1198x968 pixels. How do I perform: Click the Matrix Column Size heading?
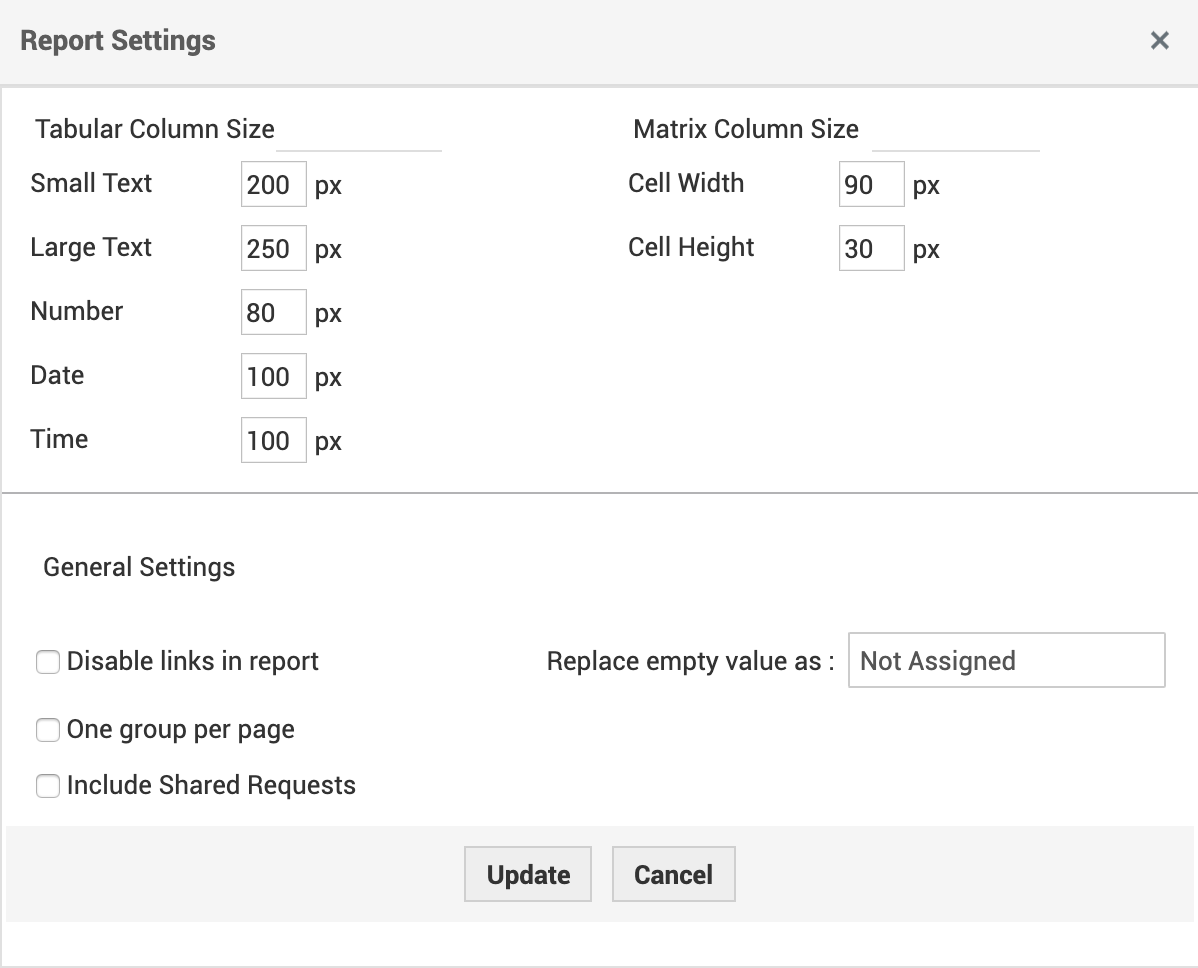tap(746, 130)
